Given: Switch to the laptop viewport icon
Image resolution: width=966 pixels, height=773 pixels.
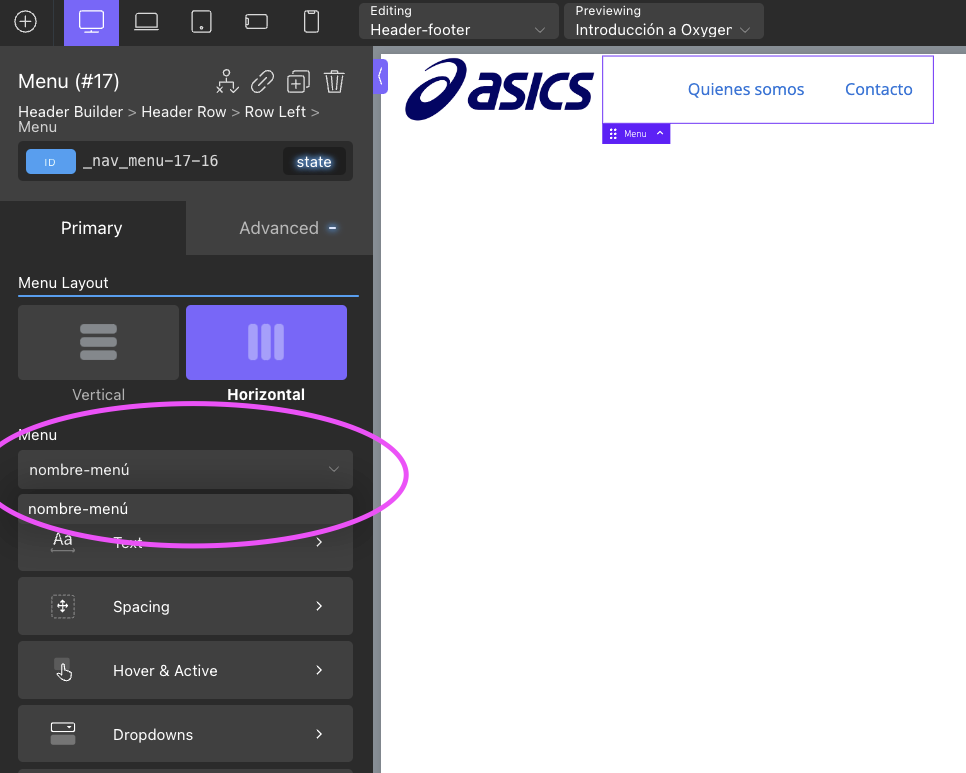Looking at the screenshot, I should 147,22.
